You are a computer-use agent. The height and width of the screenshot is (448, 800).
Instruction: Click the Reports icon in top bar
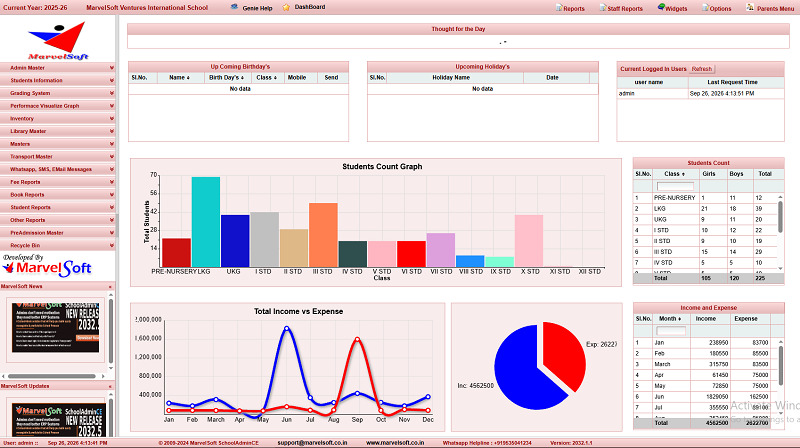559,8
